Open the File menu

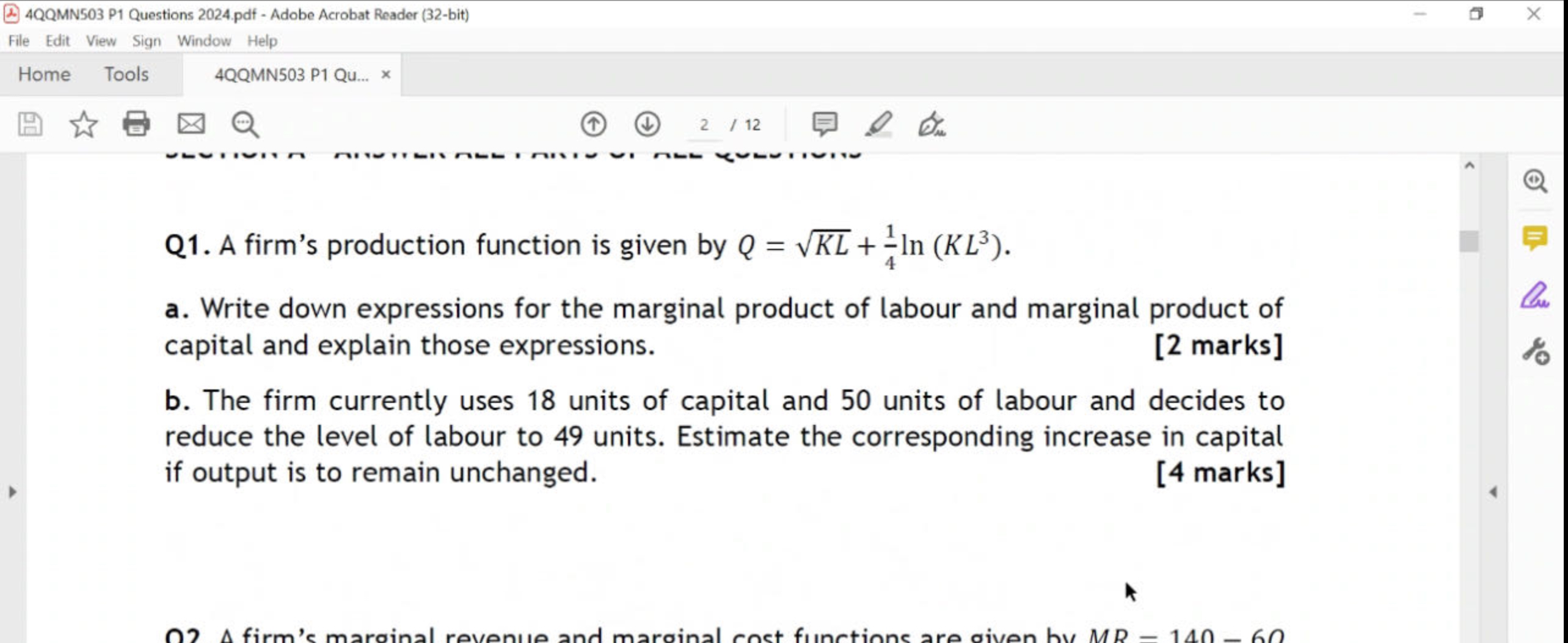[x=18, y=40]
